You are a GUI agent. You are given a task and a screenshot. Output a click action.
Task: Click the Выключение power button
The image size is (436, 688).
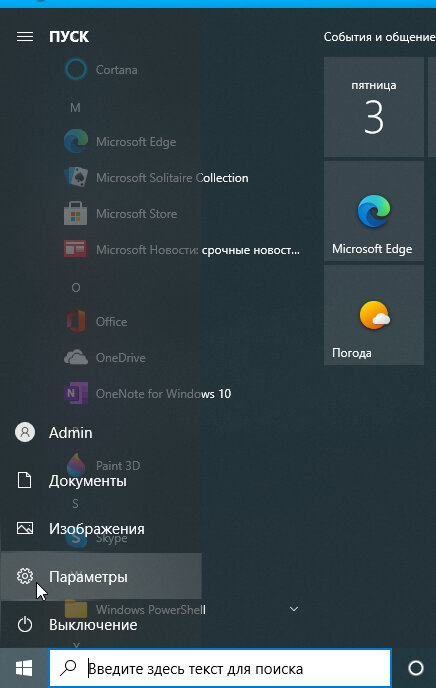(x=101, y=624)
